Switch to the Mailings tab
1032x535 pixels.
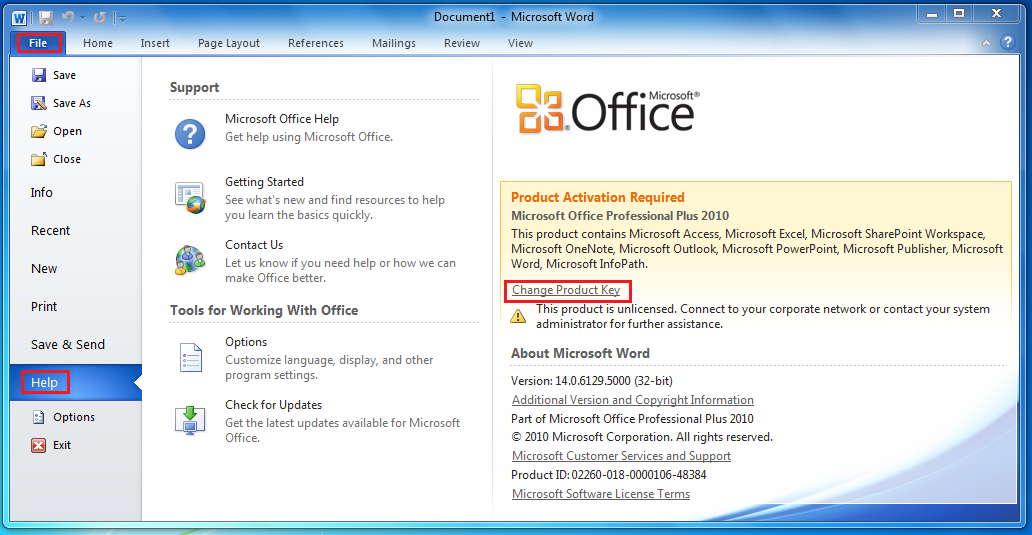(394, 43)
